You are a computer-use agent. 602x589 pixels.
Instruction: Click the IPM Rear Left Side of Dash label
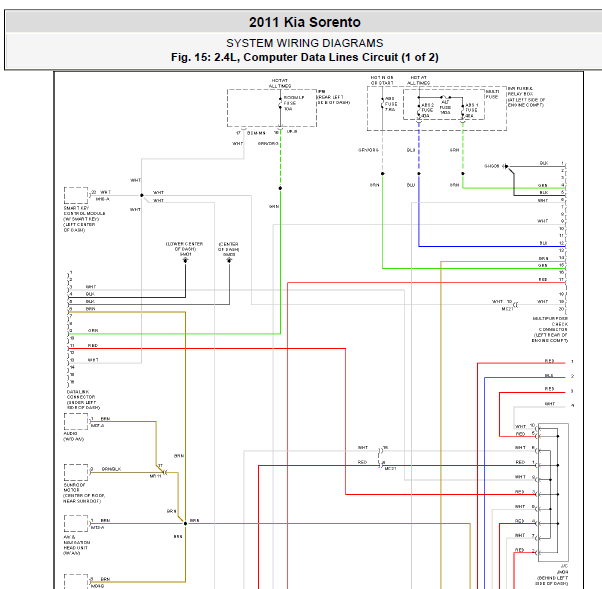coord(333,97)
